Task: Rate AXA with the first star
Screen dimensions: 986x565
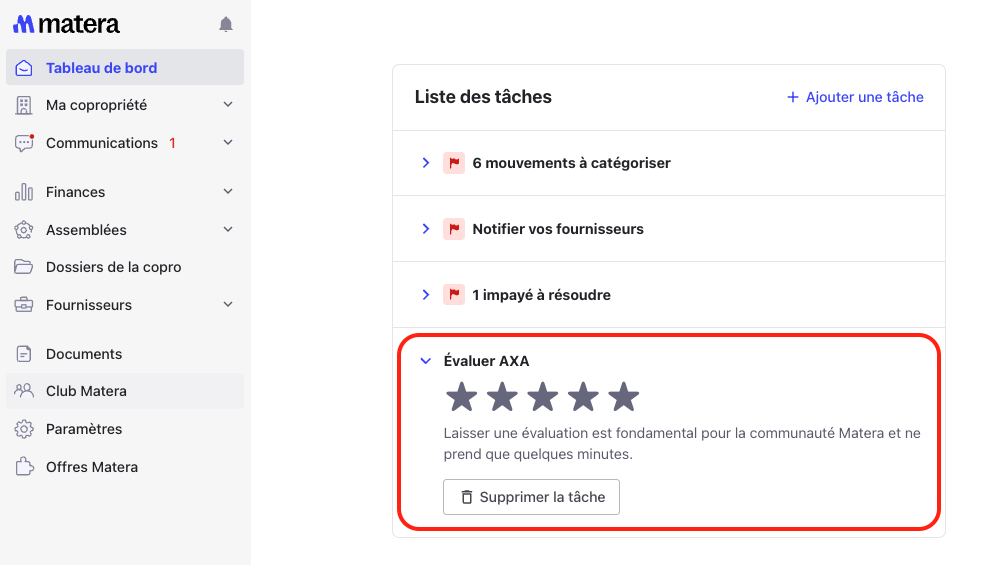Action: [461, 397]
